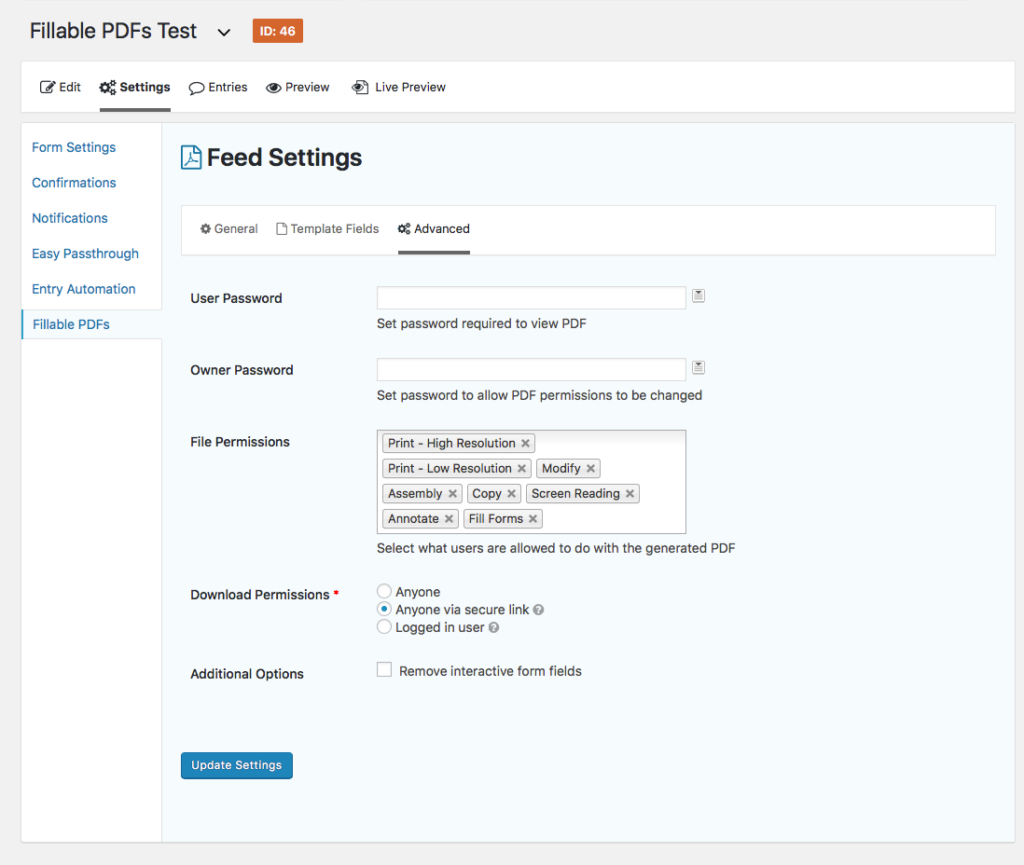Remove the Copy permission tag
This screenshot has height=865, width=1024.
tap(512, 494)
